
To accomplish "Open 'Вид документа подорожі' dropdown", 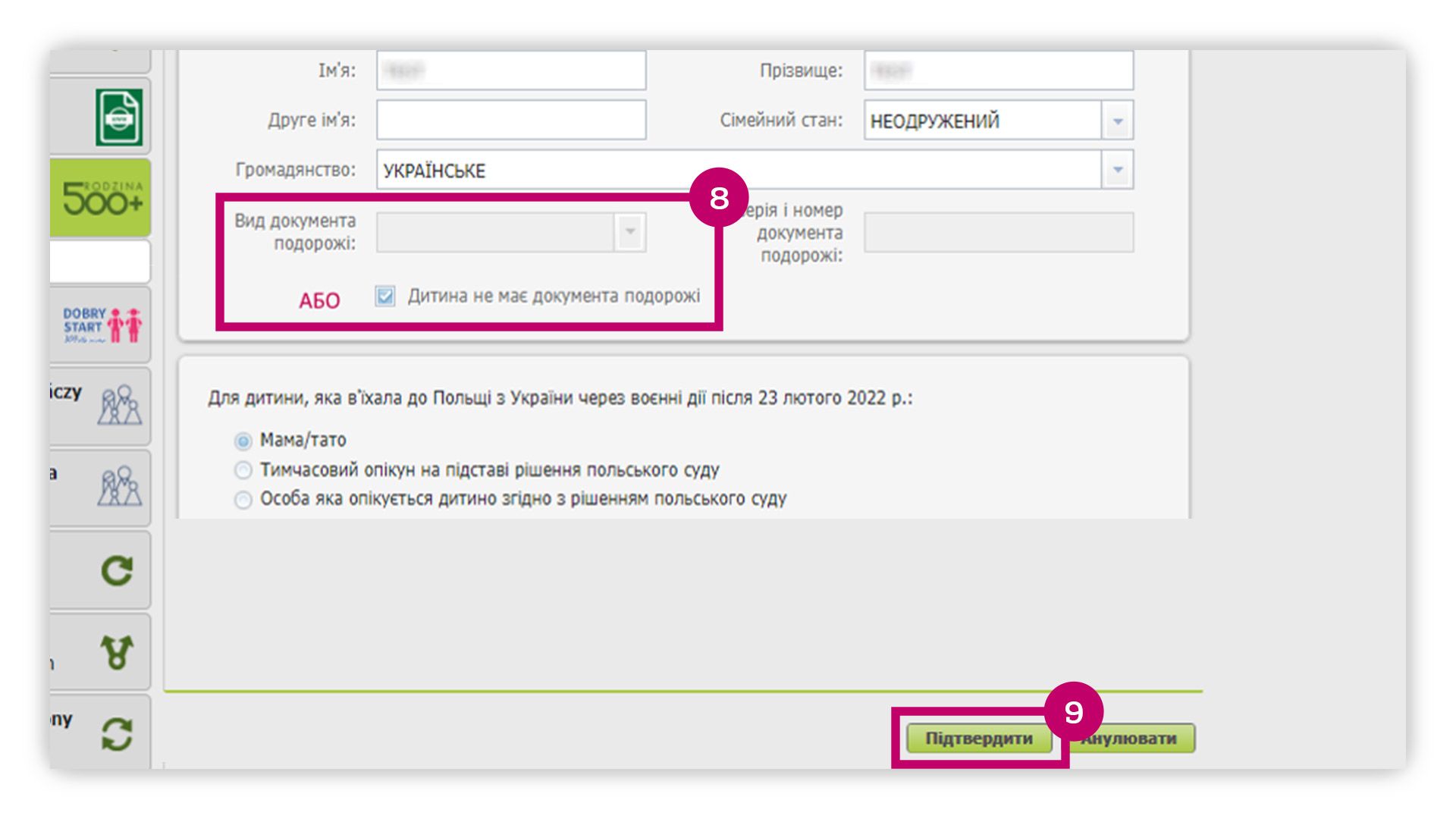I will pyautogui.click(x=629, y=232).
